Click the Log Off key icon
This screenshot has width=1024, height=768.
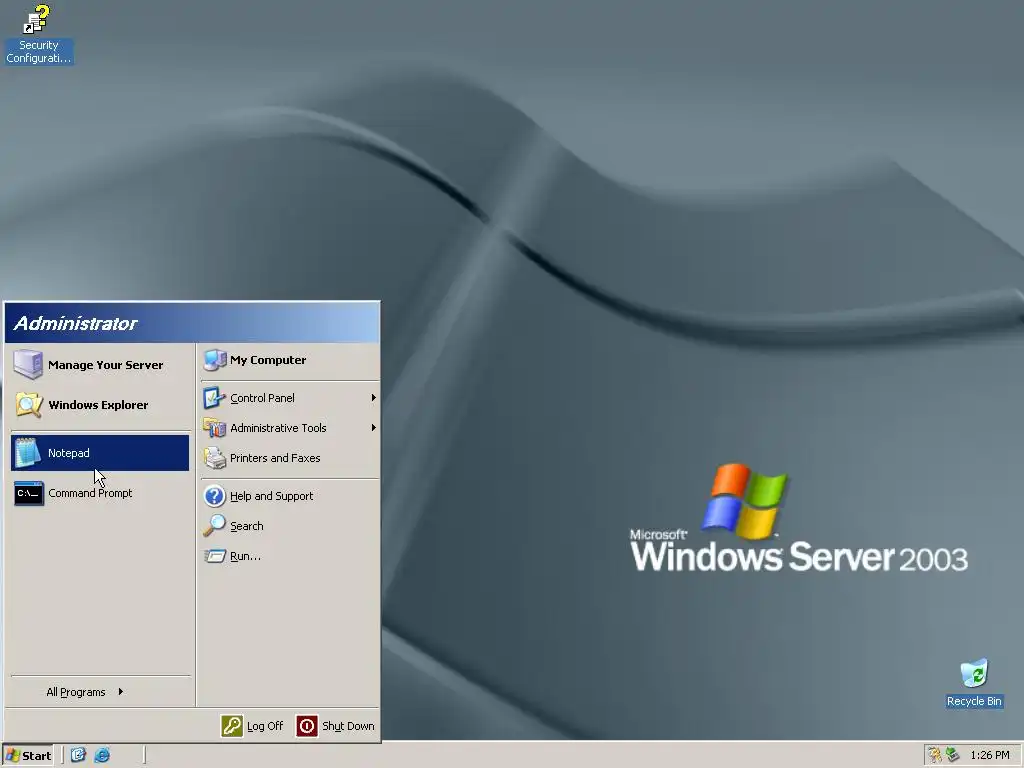pyautogui.click(x=232, y=726)
